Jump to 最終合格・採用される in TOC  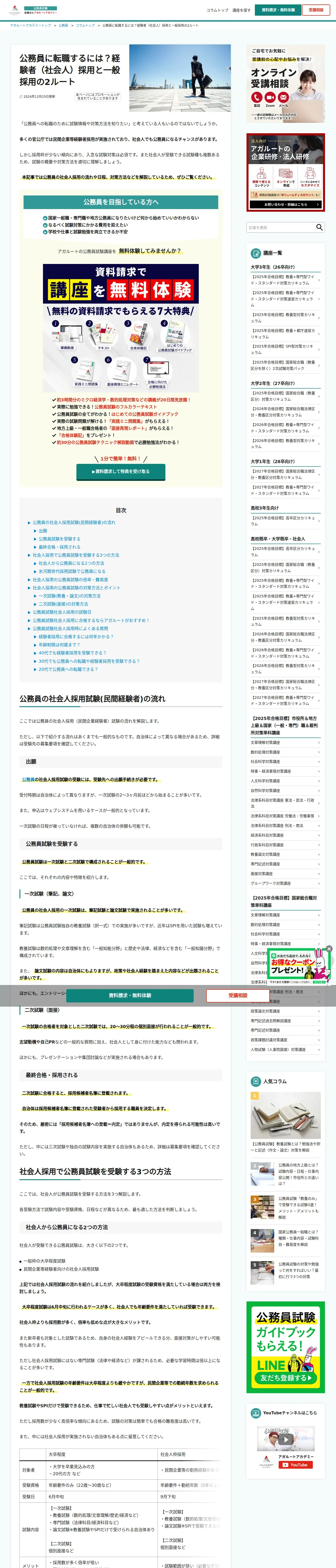(59, 547)
